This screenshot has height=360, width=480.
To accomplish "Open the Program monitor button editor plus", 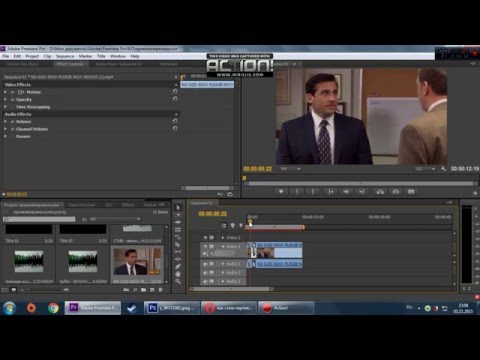I will coord(475,193).
